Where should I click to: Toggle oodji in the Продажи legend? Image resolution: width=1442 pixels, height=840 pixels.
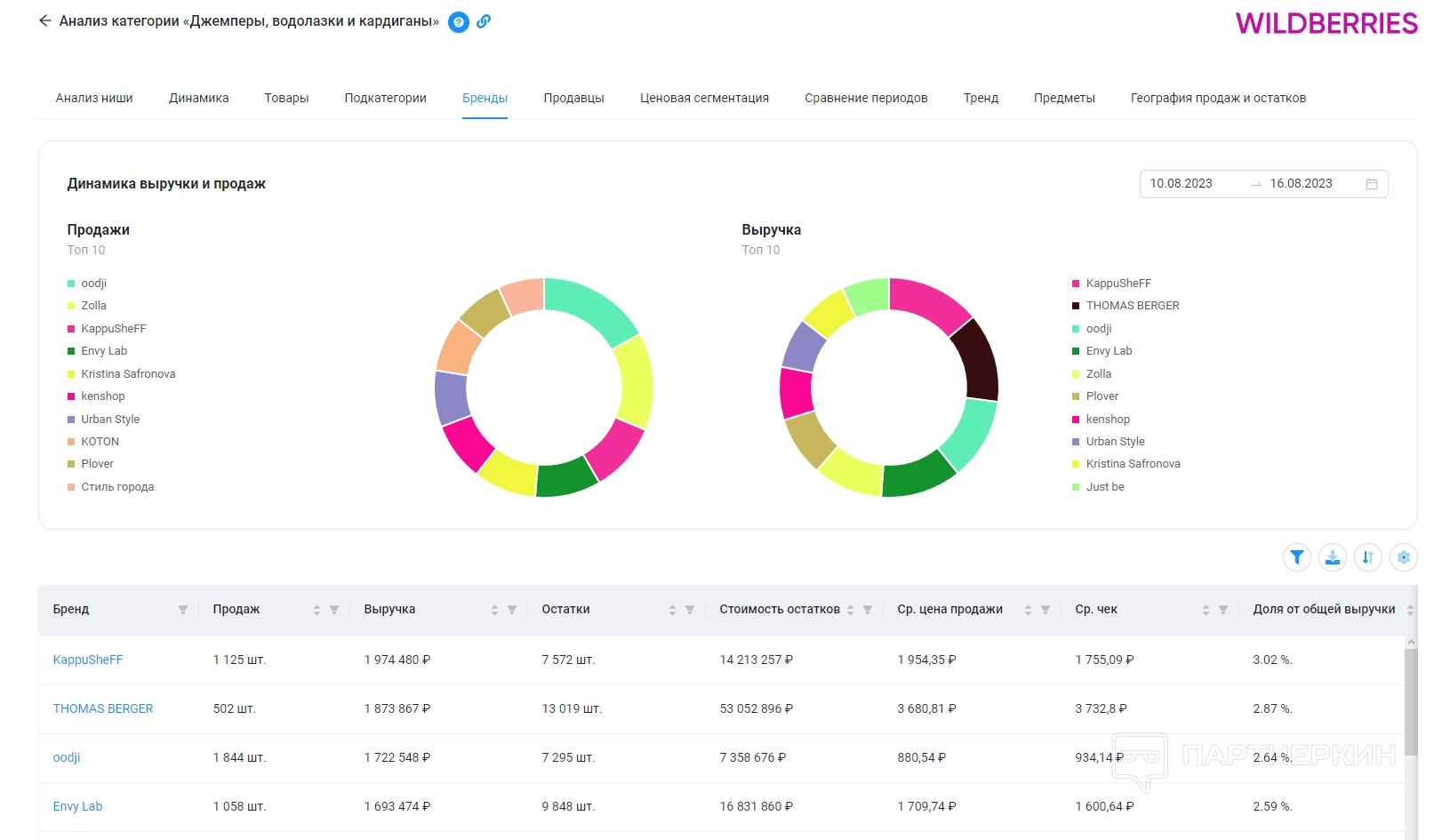click(93, 284)
